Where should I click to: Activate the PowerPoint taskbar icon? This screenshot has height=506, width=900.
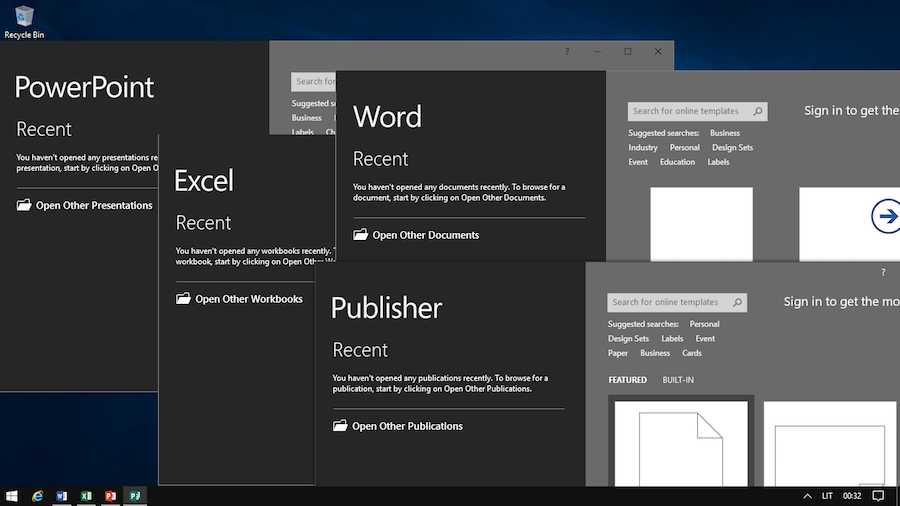click(x=110, y=496)
